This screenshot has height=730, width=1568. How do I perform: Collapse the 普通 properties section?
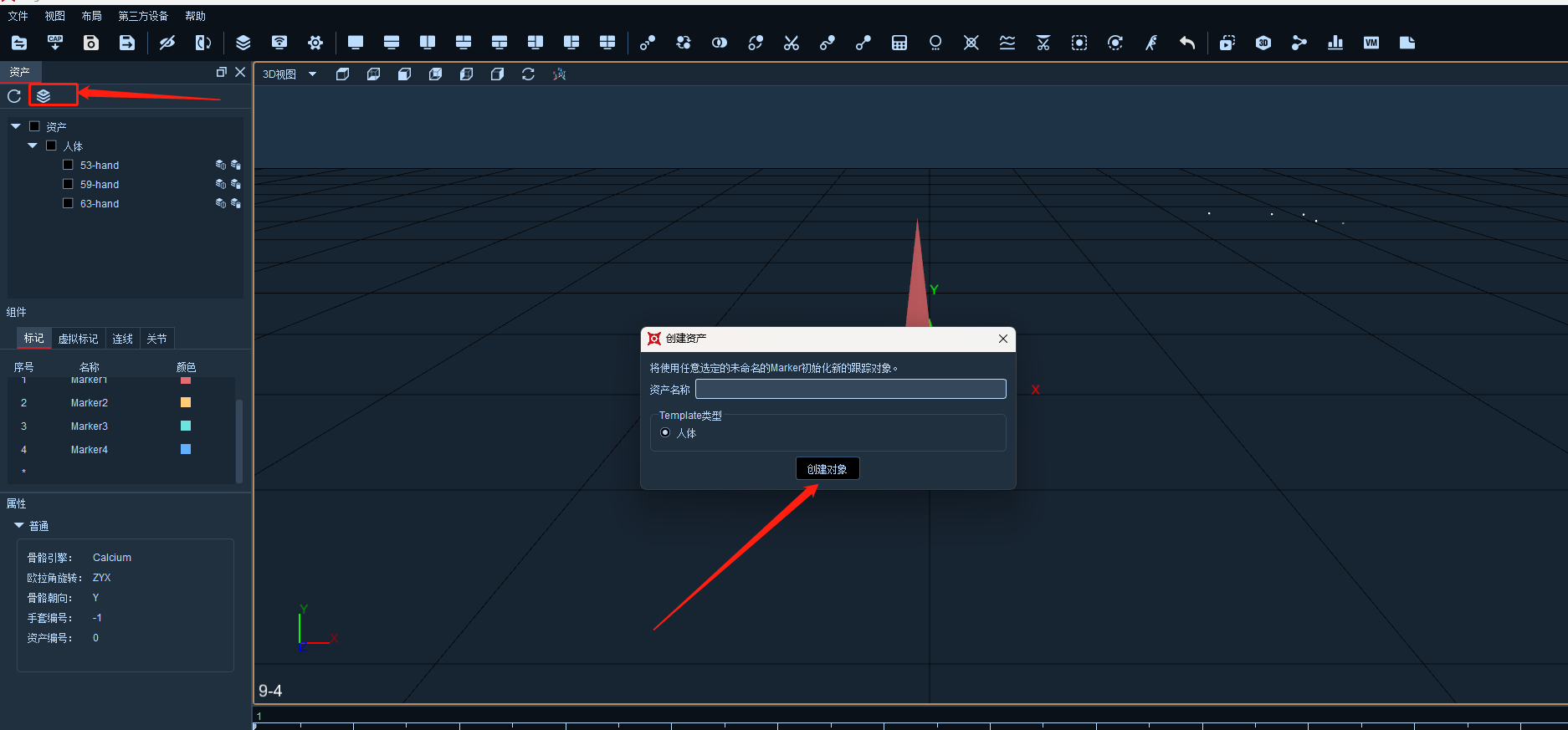(18, 525)
